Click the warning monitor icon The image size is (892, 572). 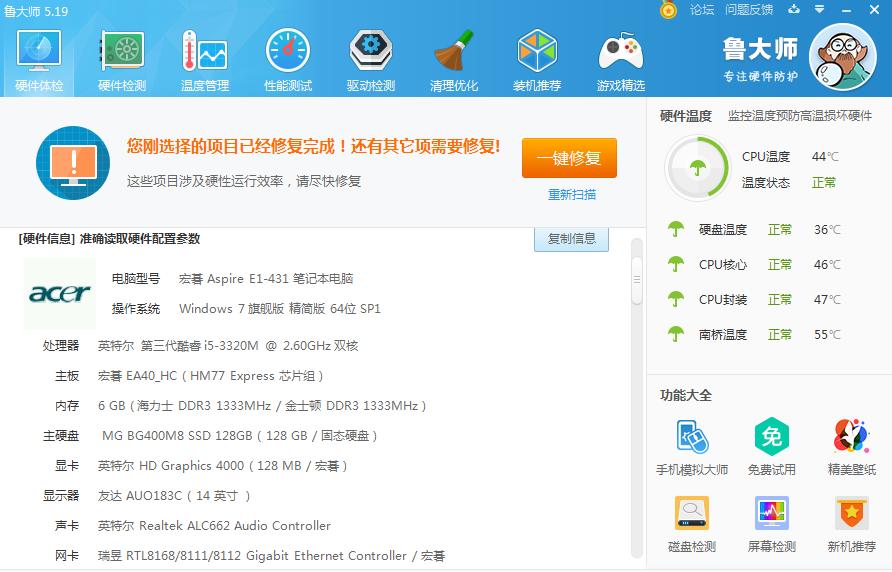click(x=73, y=163)
